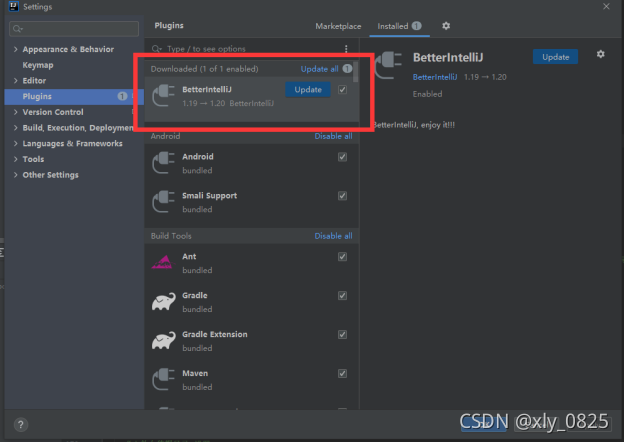Disable the Maven plugin checkbox
The image size is (624, 443).
click(342, 374)
